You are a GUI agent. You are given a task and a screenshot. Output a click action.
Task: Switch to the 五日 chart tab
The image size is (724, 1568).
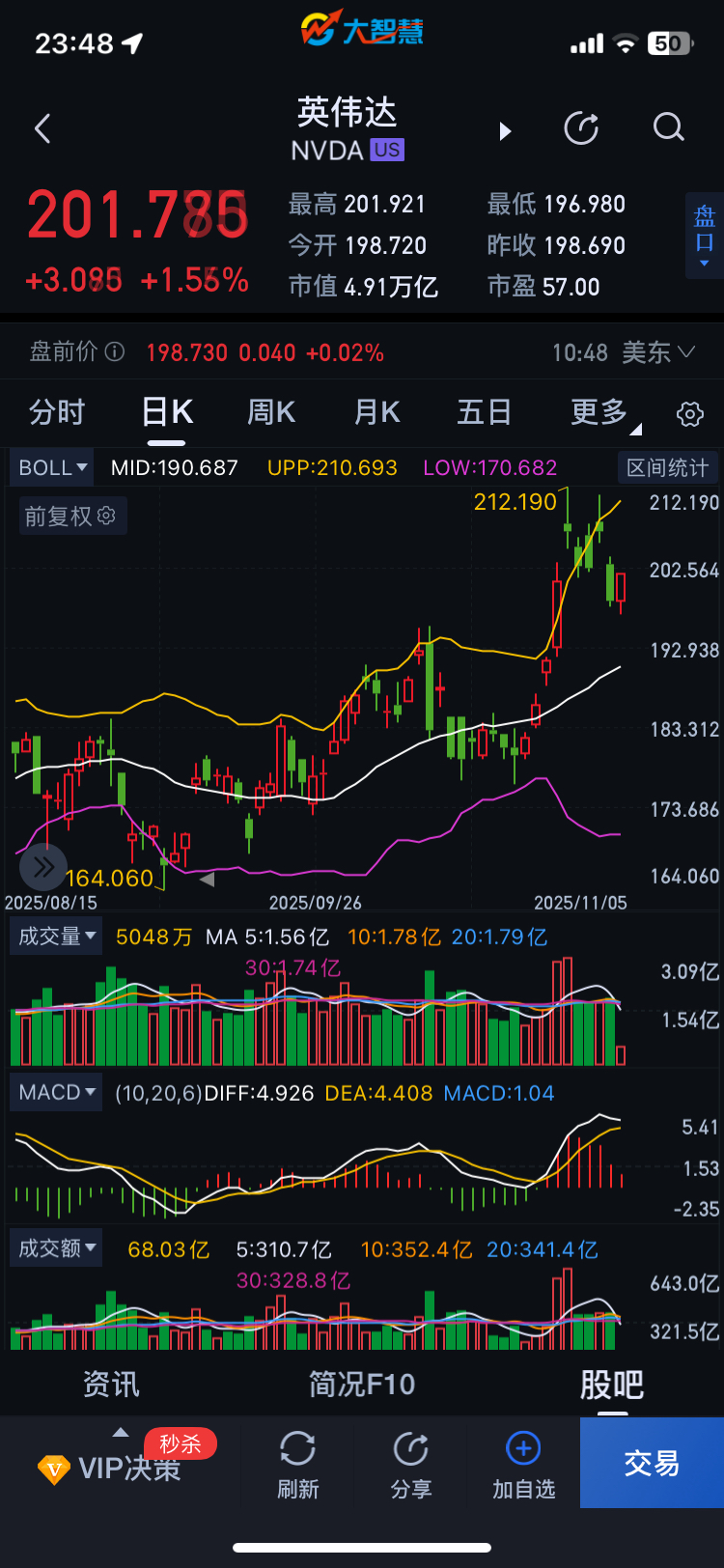point(484,412)
